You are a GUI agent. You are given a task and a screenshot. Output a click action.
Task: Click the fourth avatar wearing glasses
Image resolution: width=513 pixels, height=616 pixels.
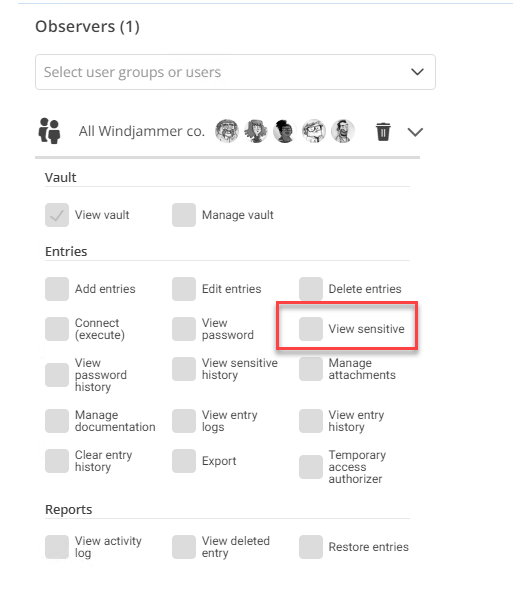pyautogui.click(x=314, y=131)
